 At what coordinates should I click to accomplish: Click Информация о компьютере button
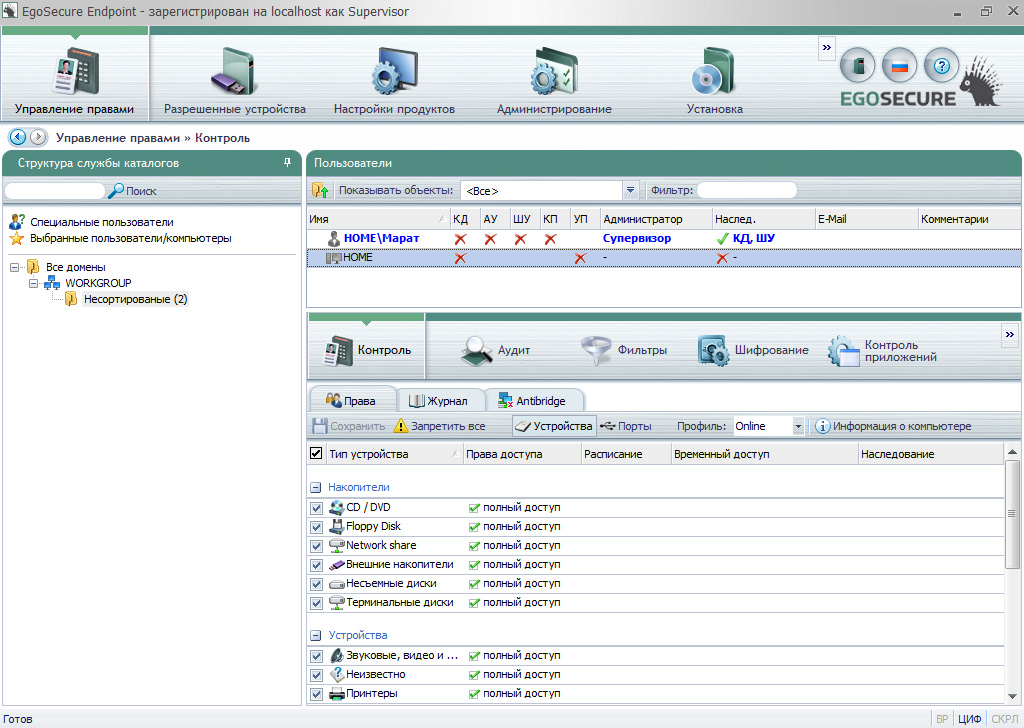click(893, 427)
